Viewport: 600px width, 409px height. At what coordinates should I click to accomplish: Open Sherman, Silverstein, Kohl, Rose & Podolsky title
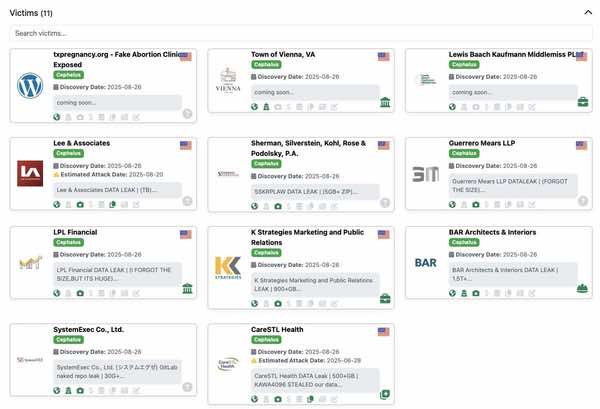coord(308,148)
